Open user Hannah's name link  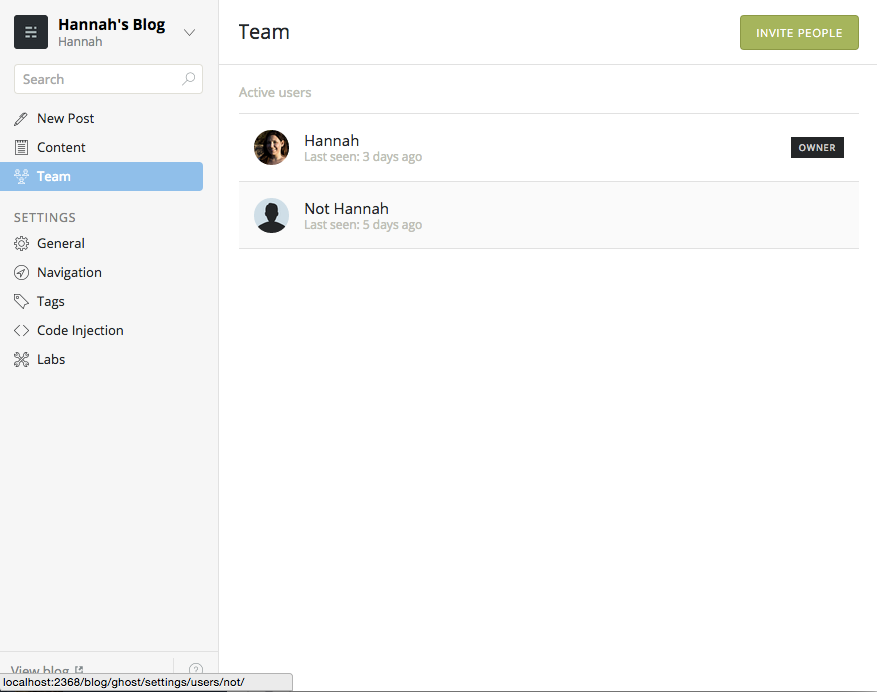(332, 140)
